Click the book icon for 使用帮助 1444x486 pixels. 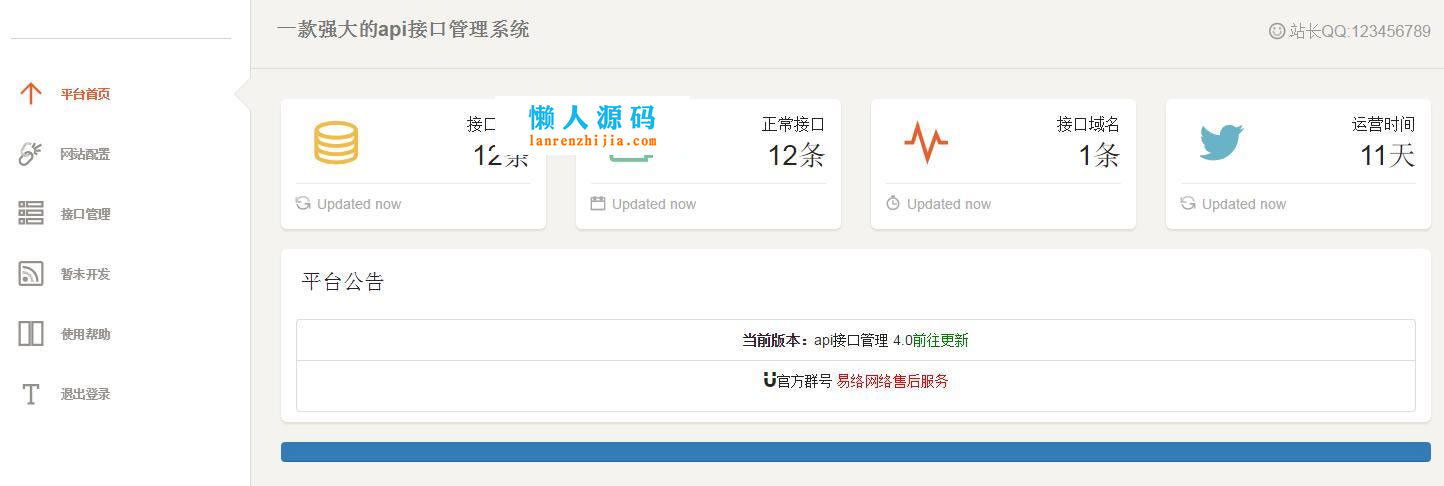(x=31, y=334)
